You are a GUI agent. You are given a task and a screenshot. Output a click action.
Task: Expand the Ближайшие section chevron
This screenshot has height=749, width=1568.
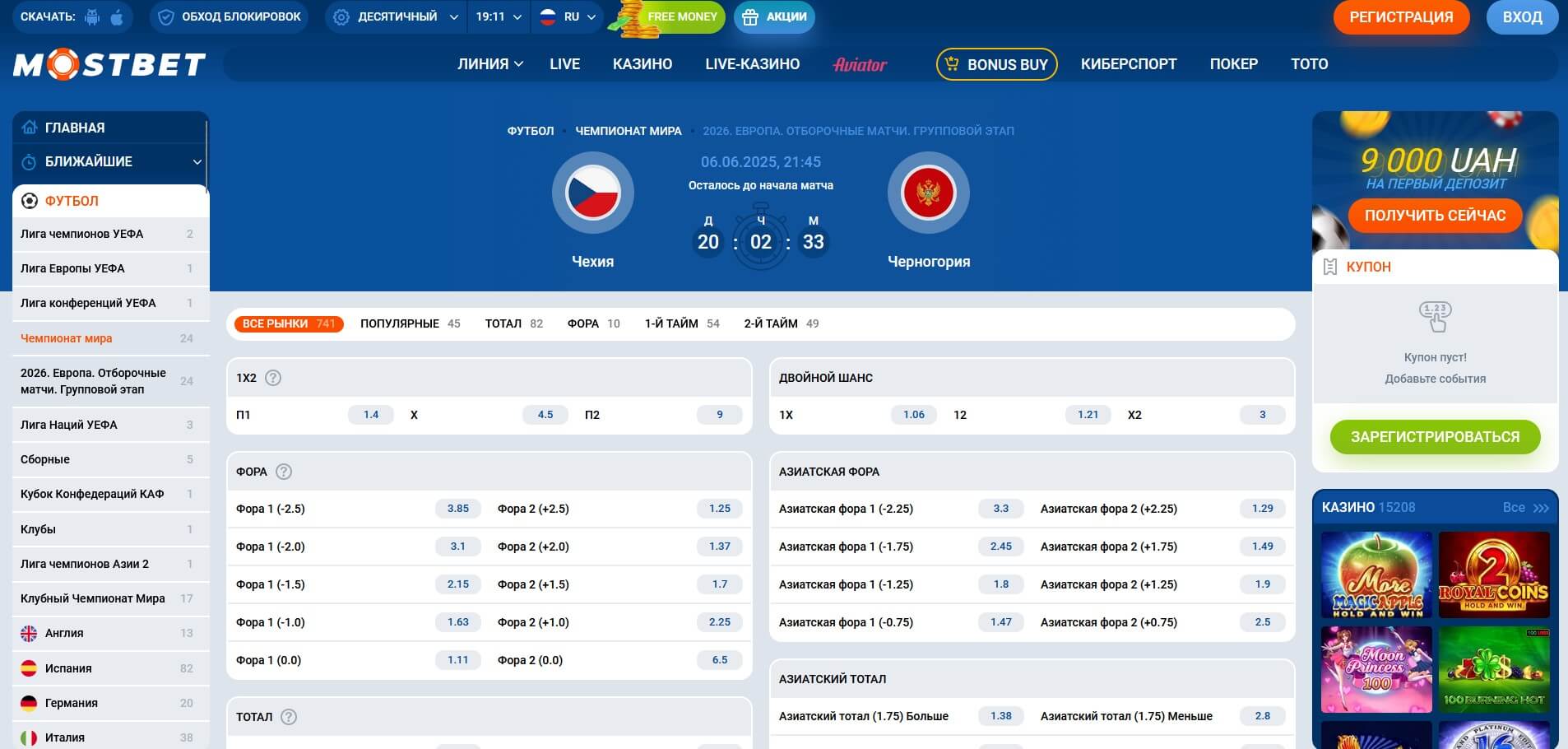(x=197, y=162)
